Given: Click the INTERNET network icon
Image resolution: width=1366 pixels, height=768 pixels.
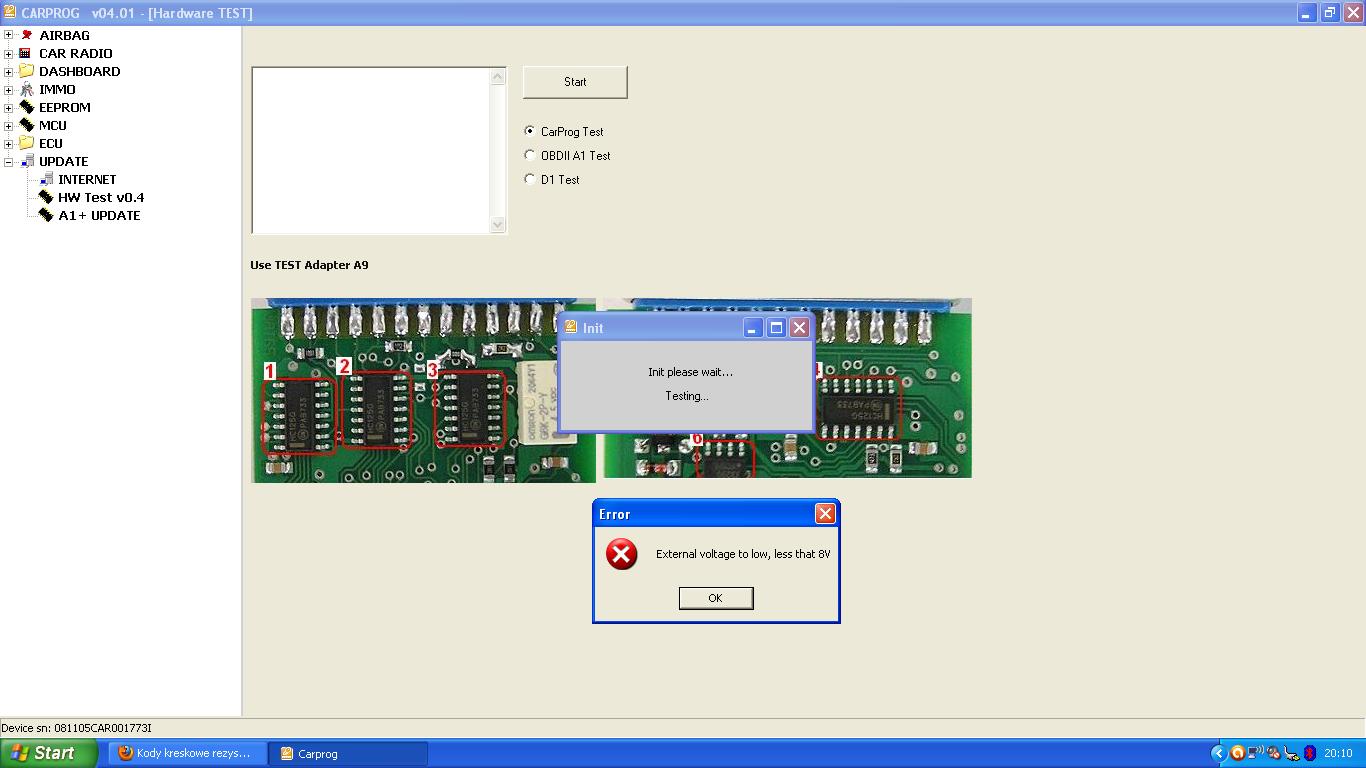Looking at the screenshot, I should [x=46, y=179].
